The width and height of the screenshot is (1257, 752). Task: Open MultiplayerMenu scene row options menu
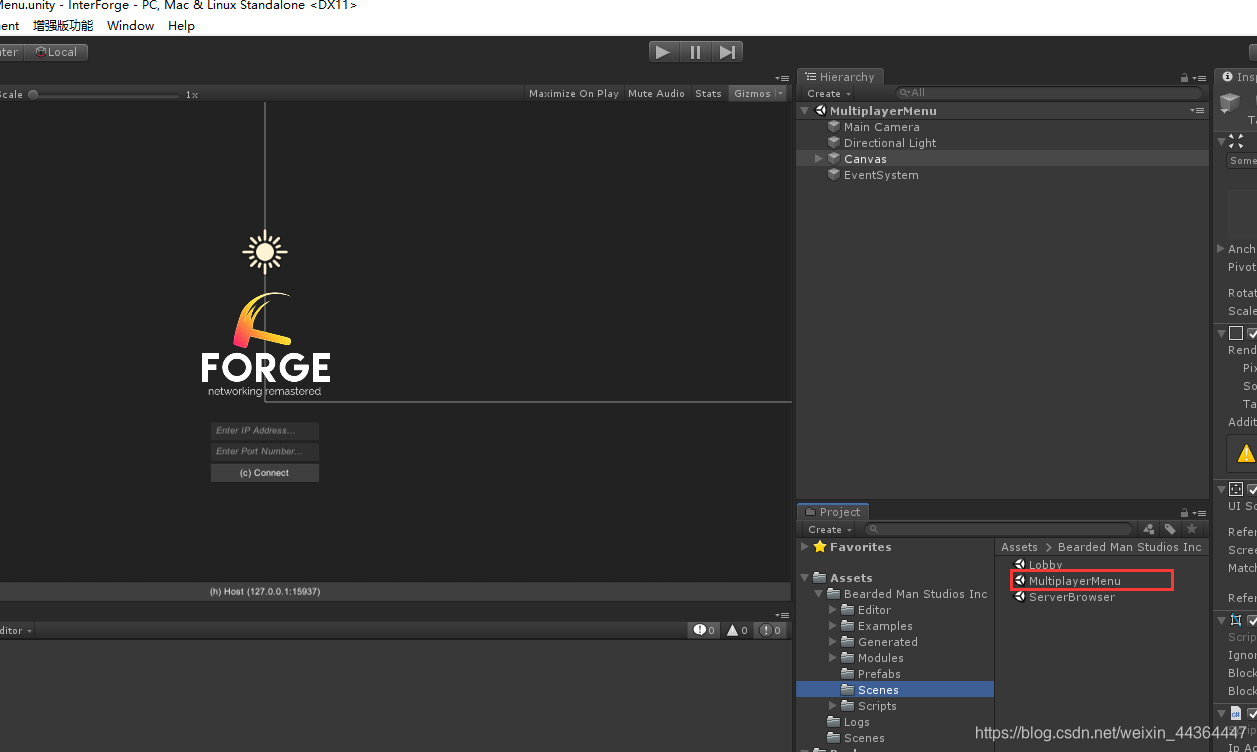(1197, 111)
